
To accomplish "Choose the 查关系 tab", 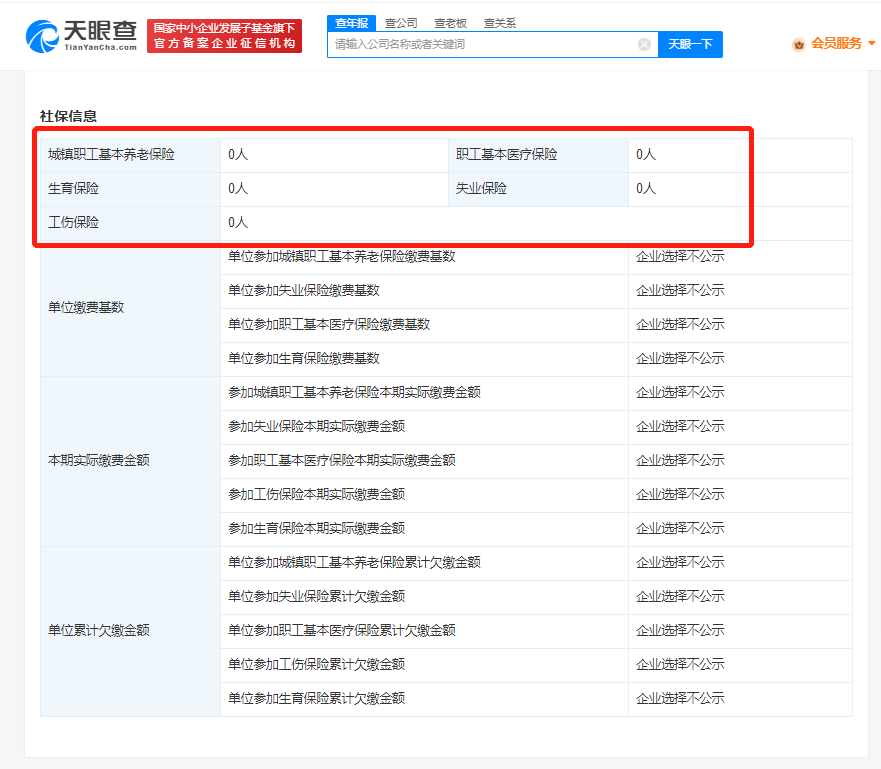I will coord(499,23).
